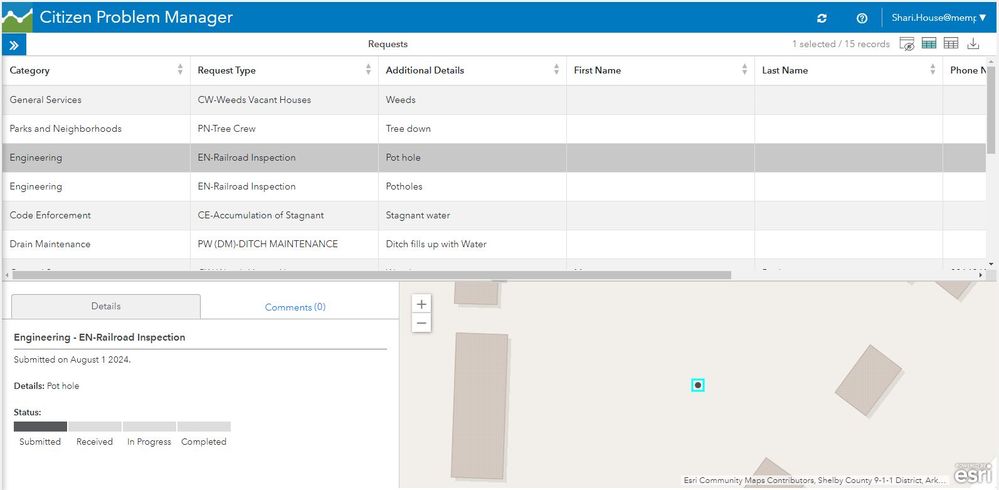Image resolution: width=999 pixels, height=490 pixels.
Task: Download records with the export icon
Action: pos(973,44)
